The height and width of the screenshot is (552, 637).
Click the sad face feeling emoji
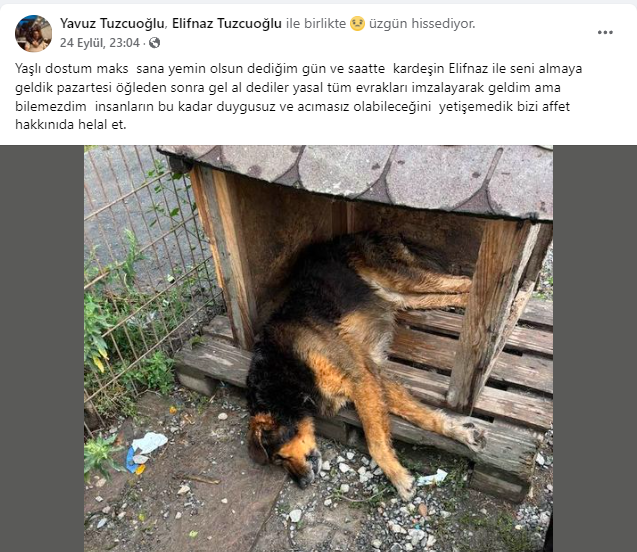[357, 24]
